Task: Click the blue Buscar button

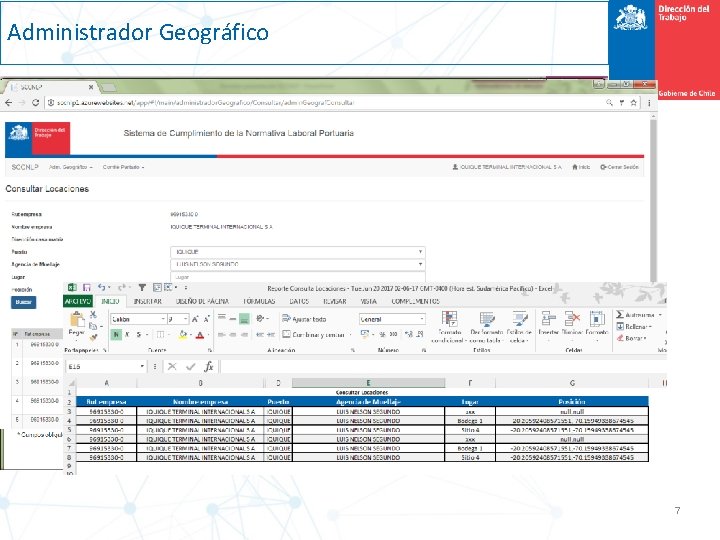Action: [23, 302]
